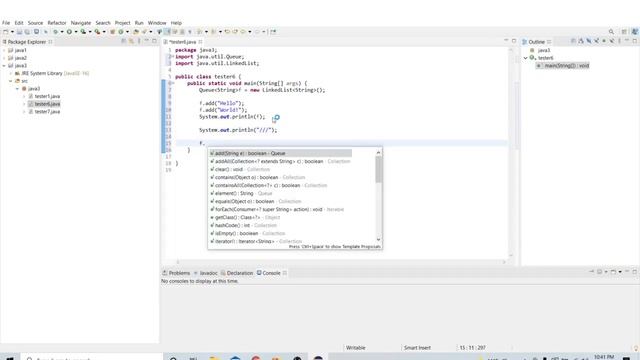
Task: Open the New dropdown arrow in toolbar
Action: [x=12, y=32]
